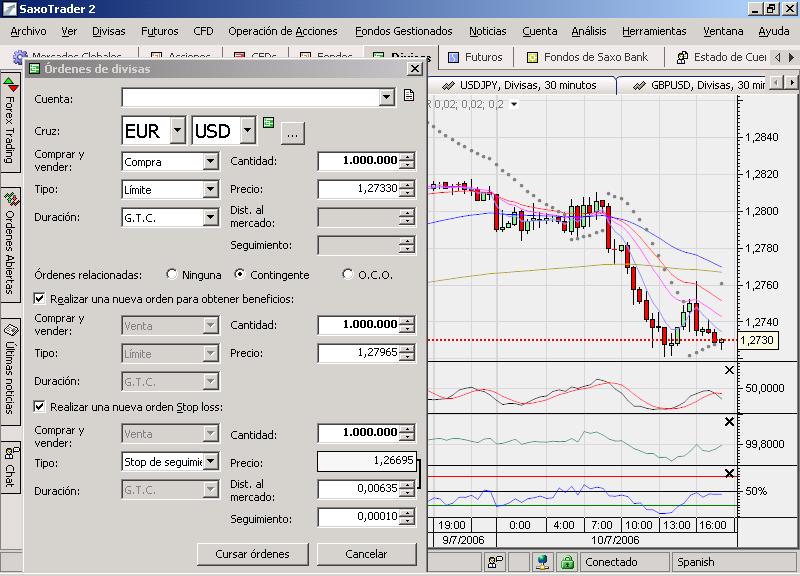
Task: Click the Precio 1,27330 field
Action: pyautogui.click(x=358, y=189)
